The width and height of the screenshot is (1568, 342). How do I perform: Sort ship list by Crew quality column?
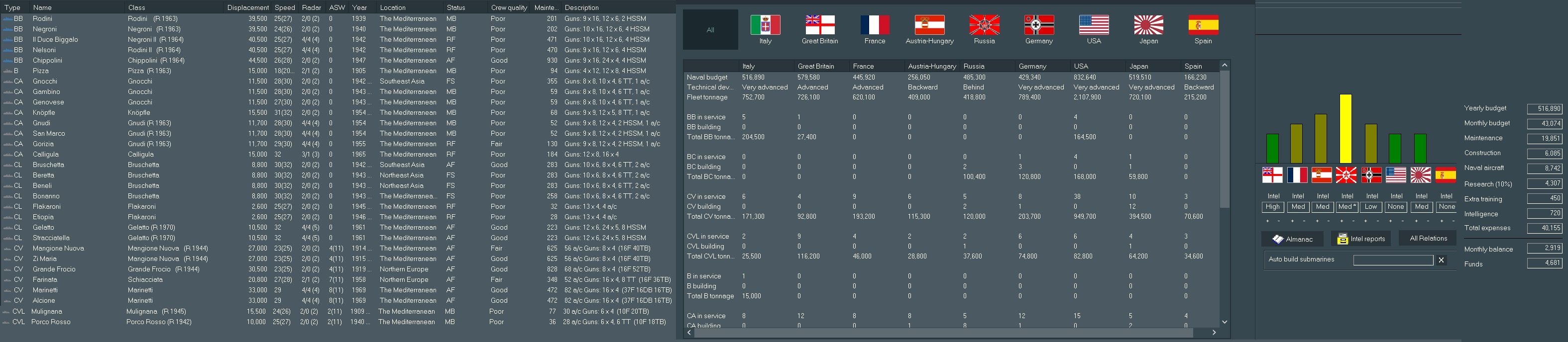pyautogui.click(x=509, y=7)
